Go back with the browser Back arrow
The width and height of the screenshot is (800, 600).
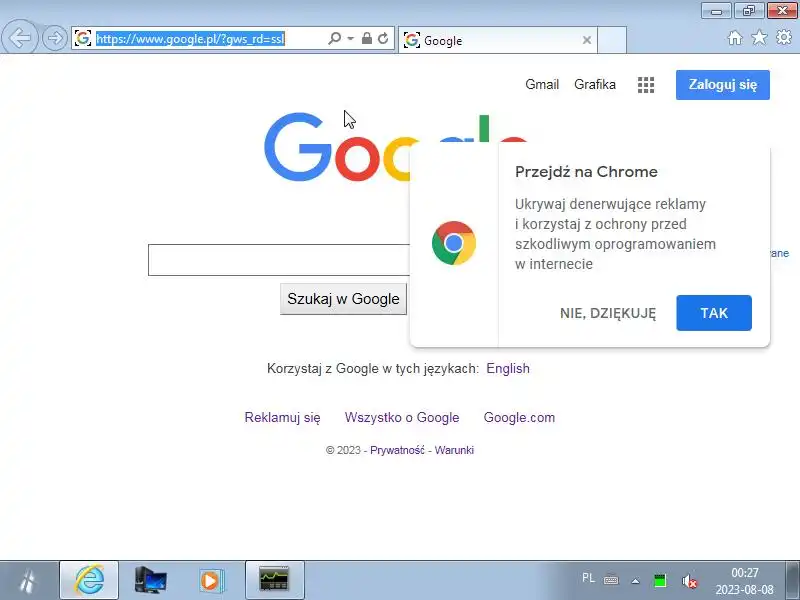coord(20,37)
